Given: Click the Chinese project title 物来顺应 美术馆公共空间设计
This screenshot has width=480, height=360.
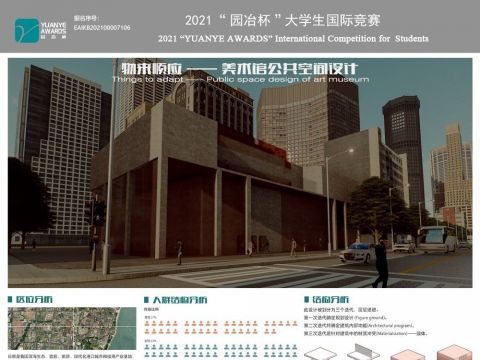Looking at the screenshot, I should coord(240,69).
